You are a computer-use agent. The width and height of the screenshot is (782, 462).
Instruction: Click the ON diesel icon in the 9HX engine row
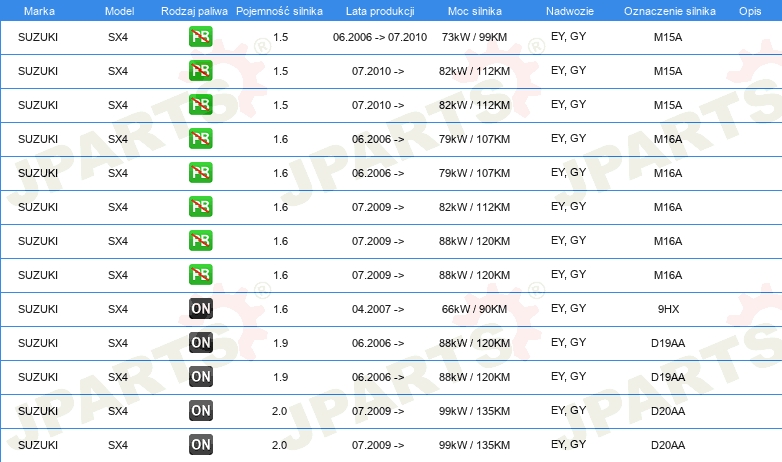[x=200, y=309]
